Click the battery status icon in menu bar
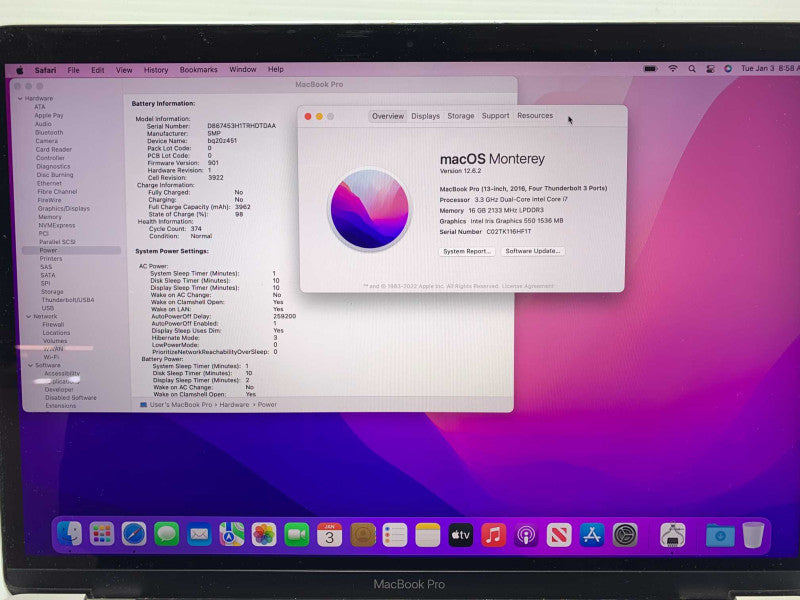 pyautogui.click(x=651, y=68)
